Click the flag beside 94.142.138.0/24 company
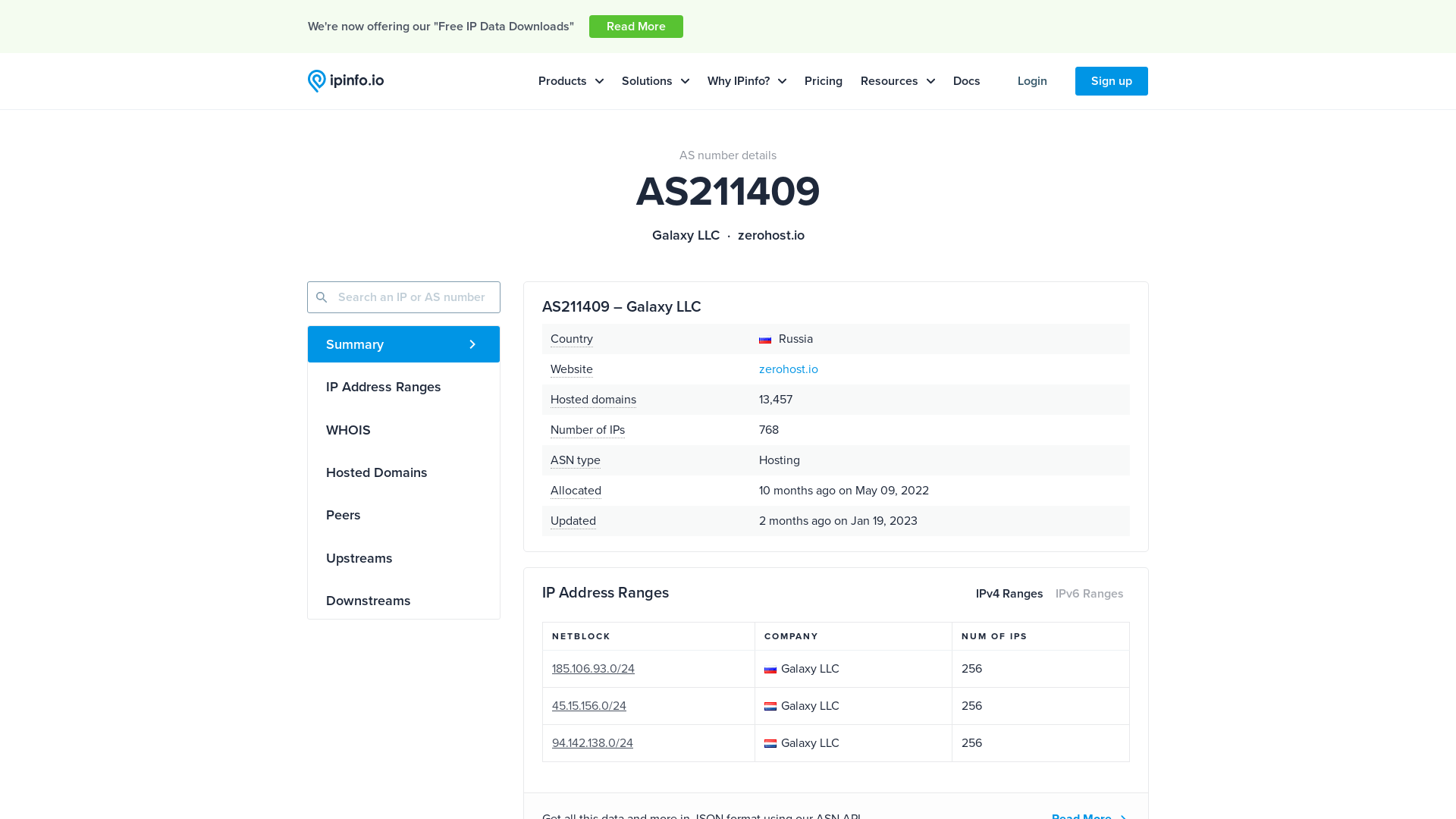 (770, 744)
